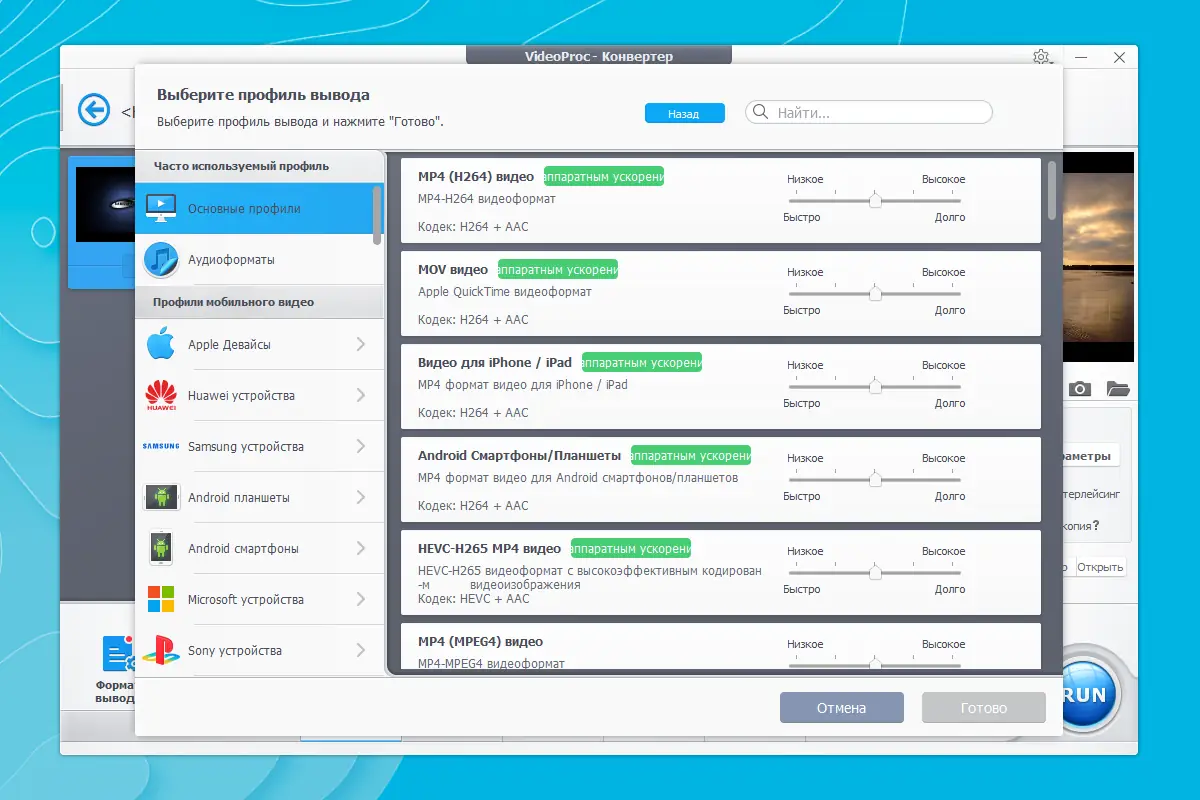Click the Microsoft Windows logo icon
This screenshot has height=800, width=1200.
161,599
